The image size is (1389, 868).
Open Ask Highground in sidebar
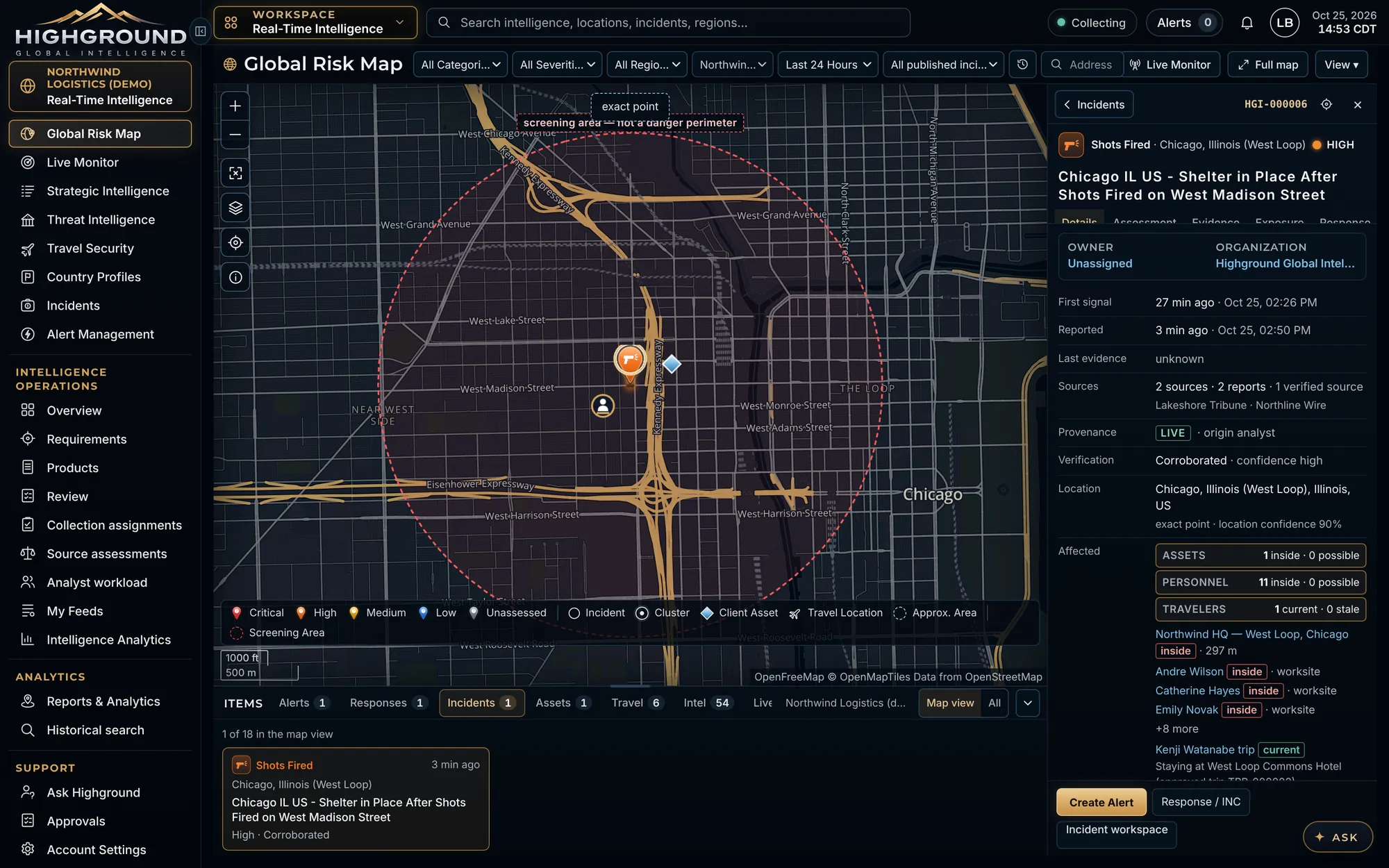click(x=99, y=792)
